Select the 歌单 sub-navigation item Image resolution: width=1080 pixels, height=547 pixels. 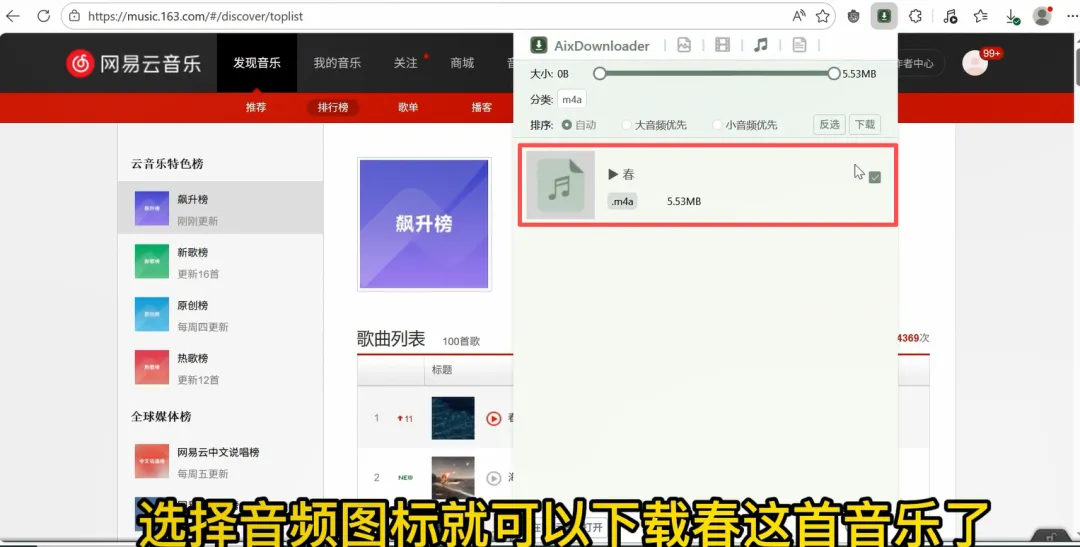coord(408,107)
